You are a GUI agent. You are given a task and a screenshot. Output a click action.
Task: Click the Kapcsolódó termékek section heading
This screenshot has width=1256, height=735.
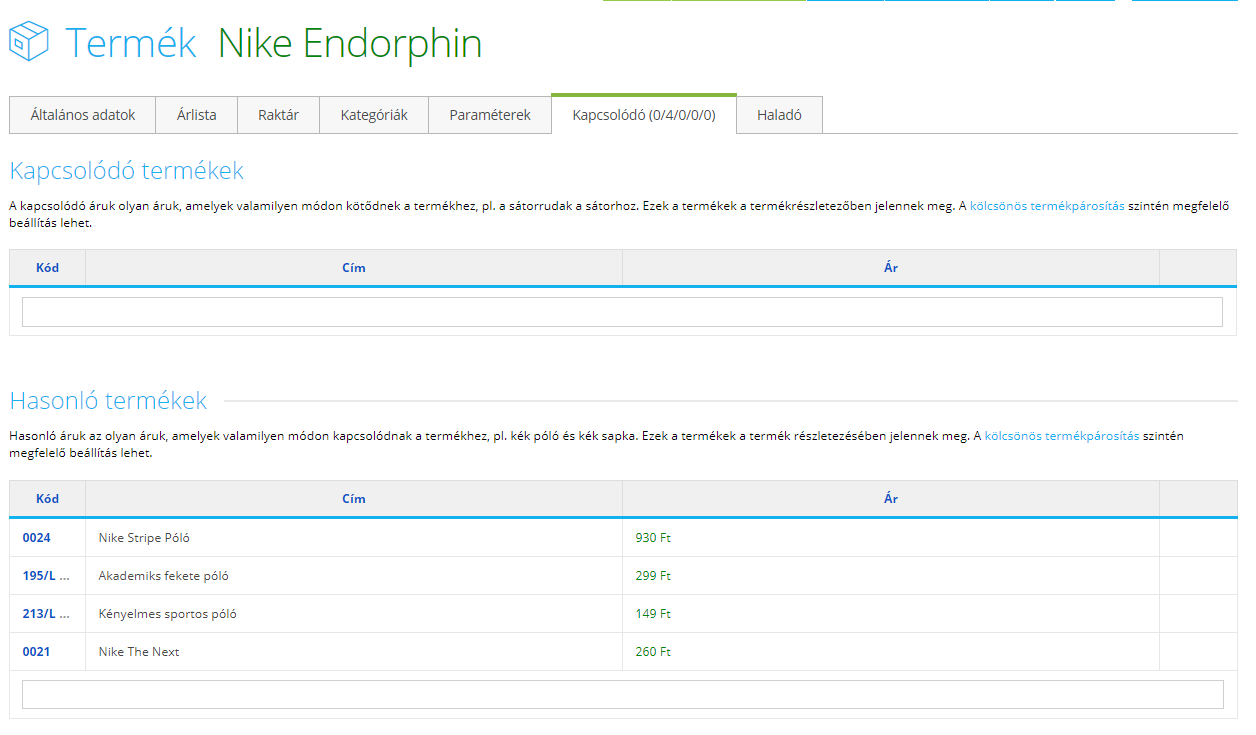(x=127, y=170)
